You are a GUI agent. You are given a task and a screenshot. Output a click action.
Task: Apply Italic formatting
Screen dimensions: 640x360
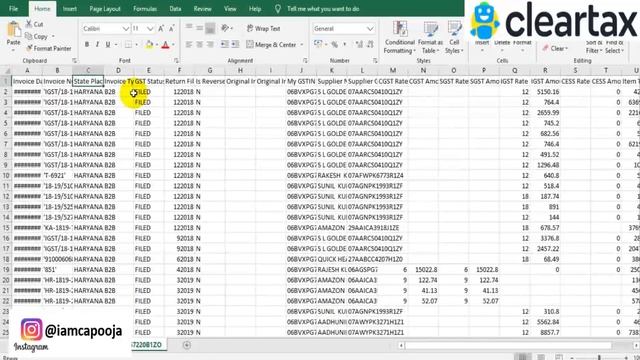click(x=97, y=44)
